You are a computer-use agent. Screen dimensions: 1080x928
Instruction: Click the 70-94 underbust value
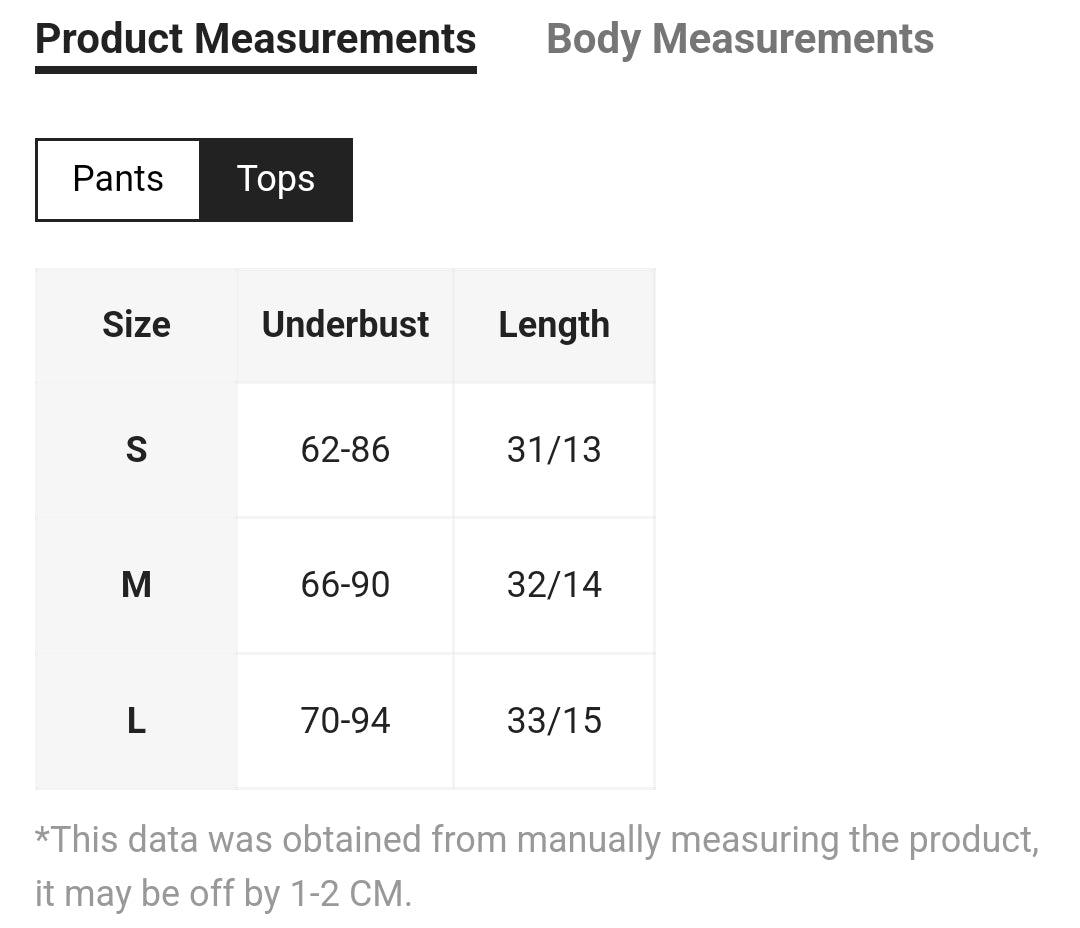pyautogui.click(x=345, y=721)
